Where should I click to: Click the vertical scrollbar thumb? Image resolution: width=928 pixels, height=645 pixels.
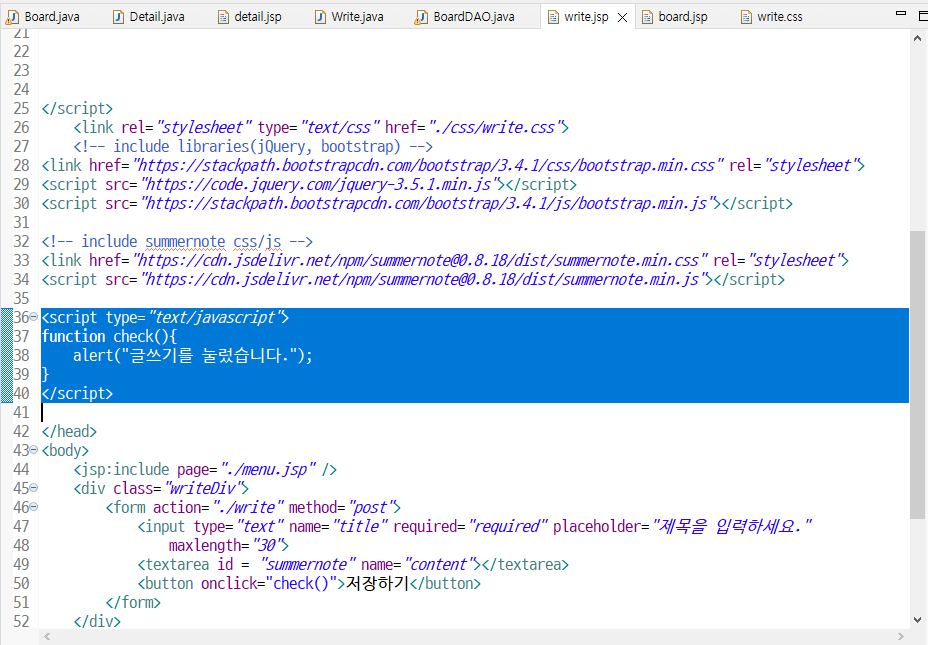pos(917,375)
